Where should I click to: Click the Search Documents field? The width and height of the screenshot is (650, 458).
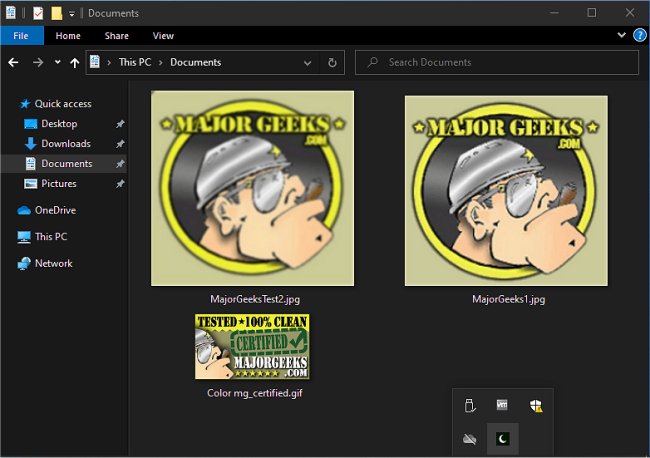[497, 63]
